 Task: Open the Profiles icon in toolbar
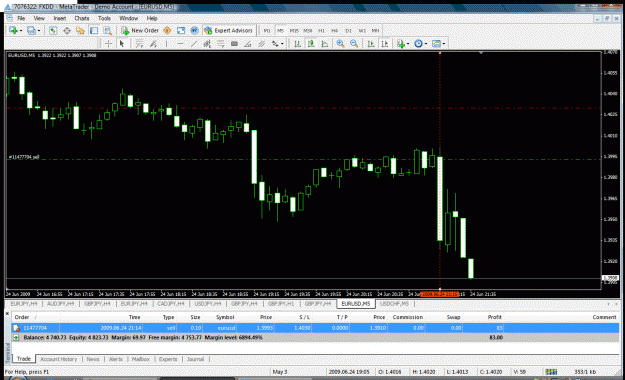point(31,31)
